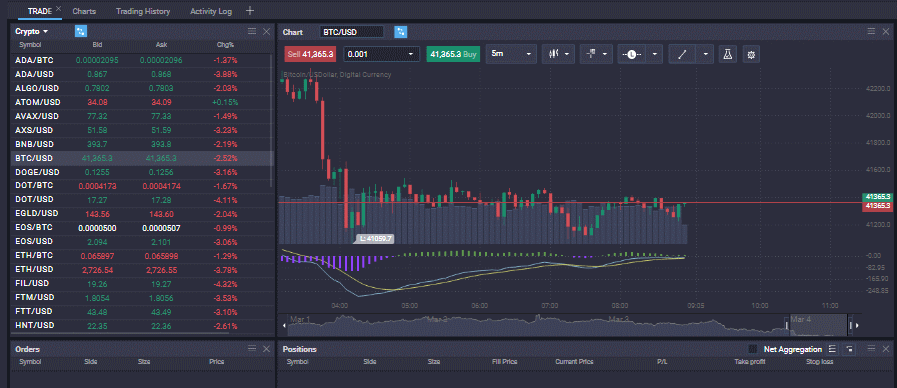
Task: Close the Chart panel
Action: click(886, 31)
